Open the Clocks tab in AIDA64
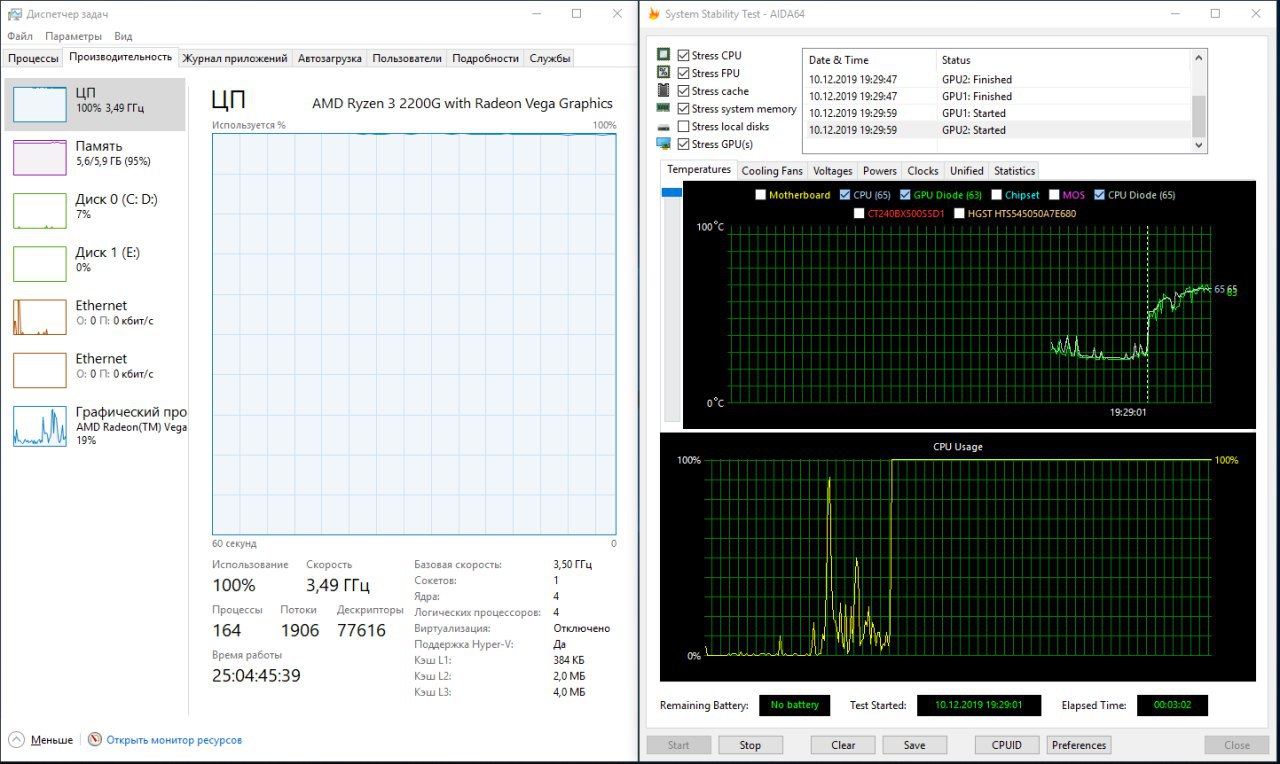The height and width of the screenshot is (764, 1280). [x=923, y=171]
